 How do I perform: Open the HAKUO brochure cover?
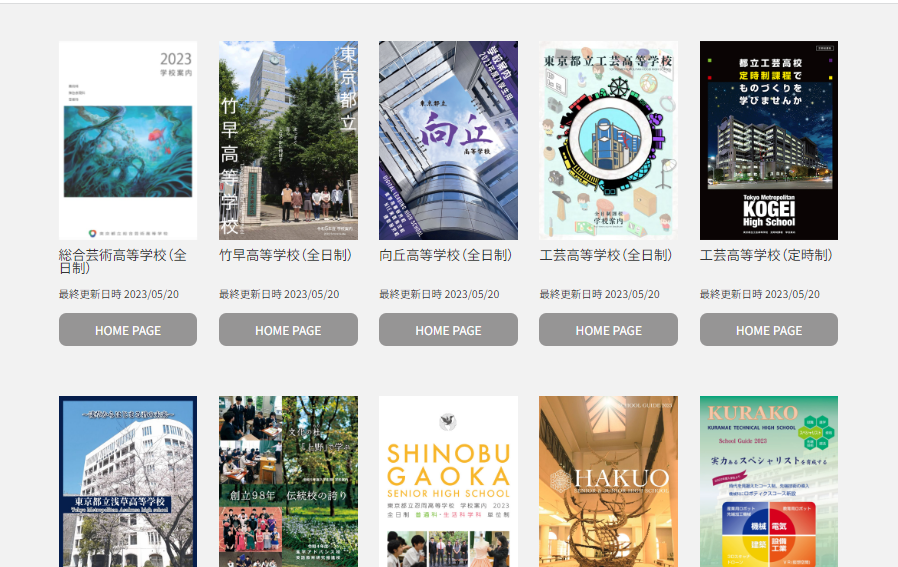click(608, 482)
